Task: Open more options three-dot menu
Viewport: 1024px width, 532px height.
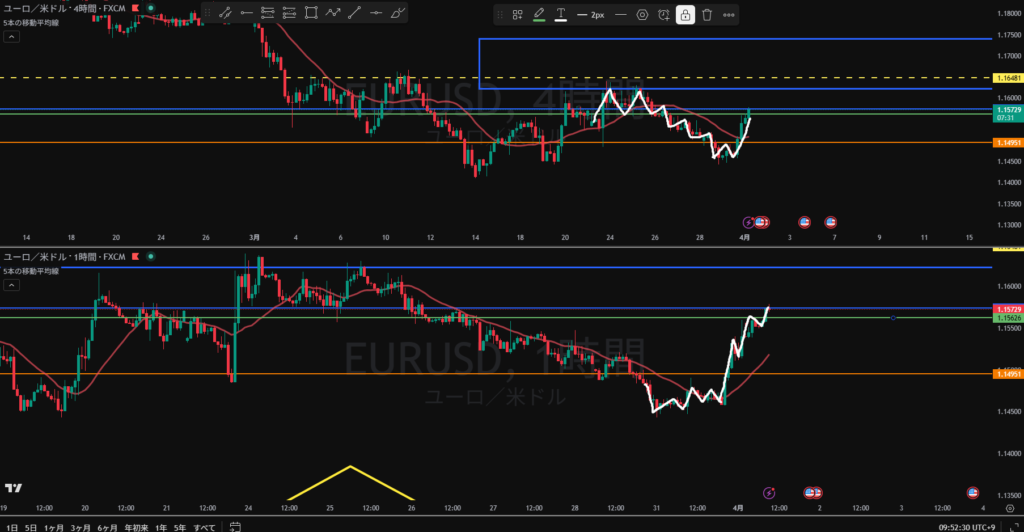Action: tap(728, 15)
